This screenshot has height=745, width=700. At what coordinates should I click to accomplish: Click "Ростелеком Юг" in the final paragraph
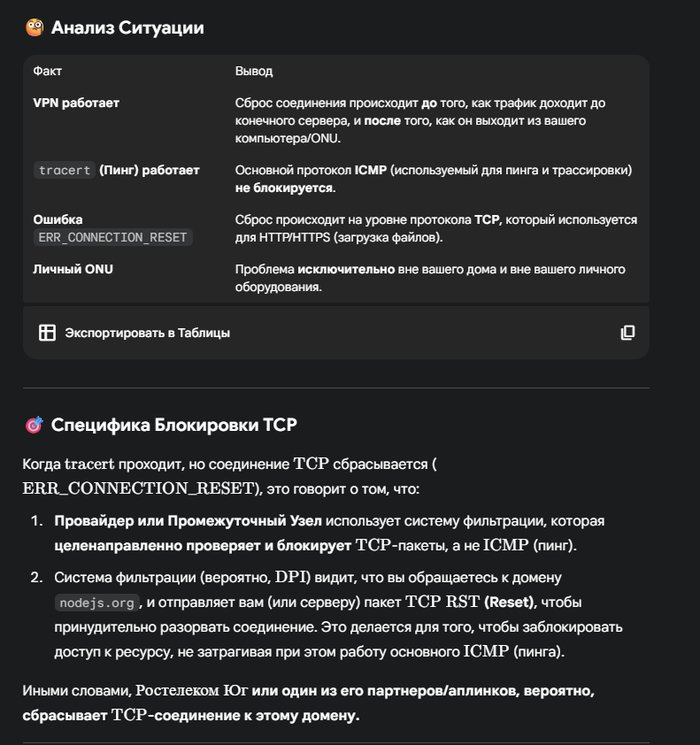tap(192, 691)
